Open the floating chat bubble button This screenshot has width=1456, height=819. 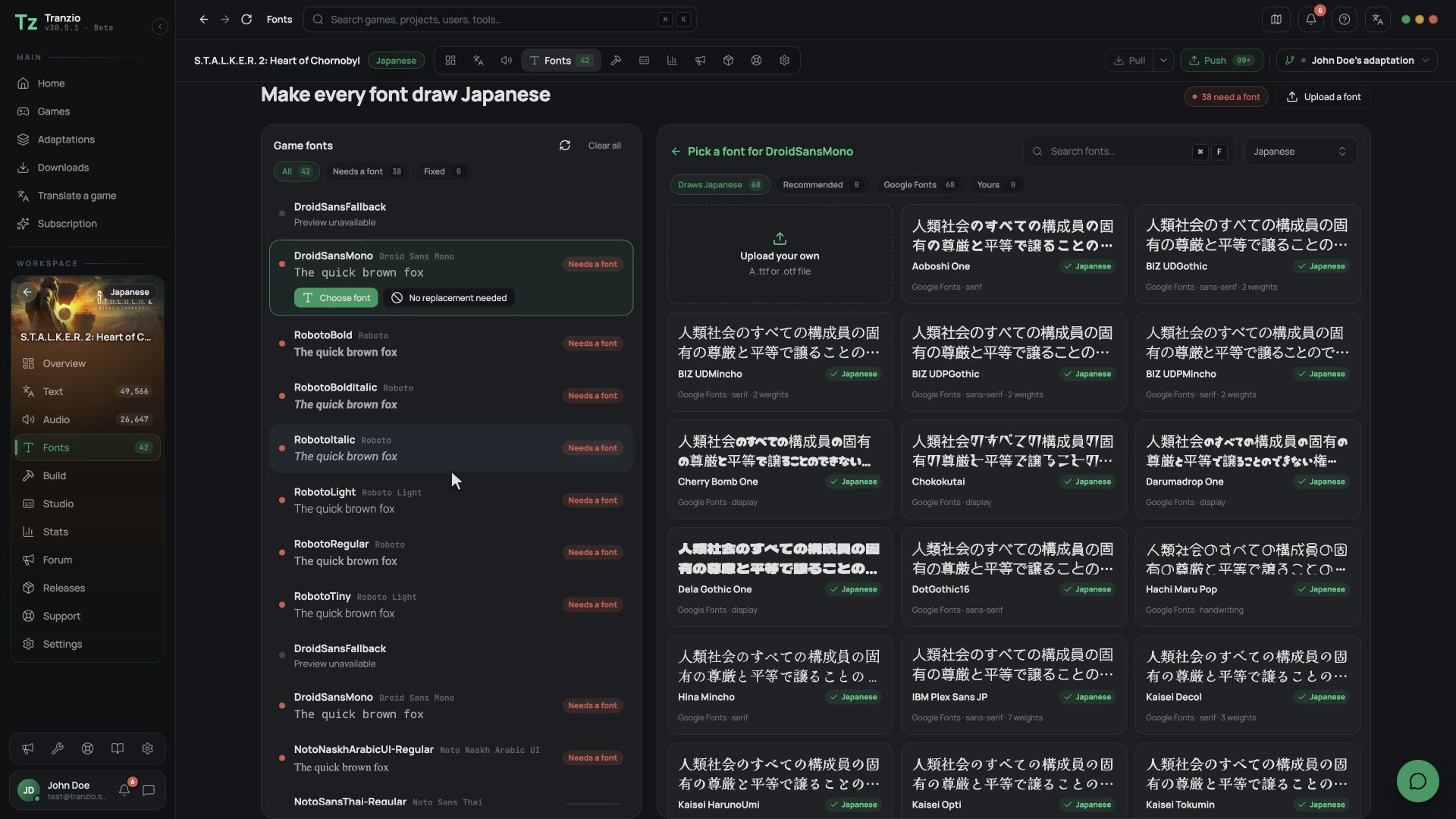click(x=1417, y=781)
